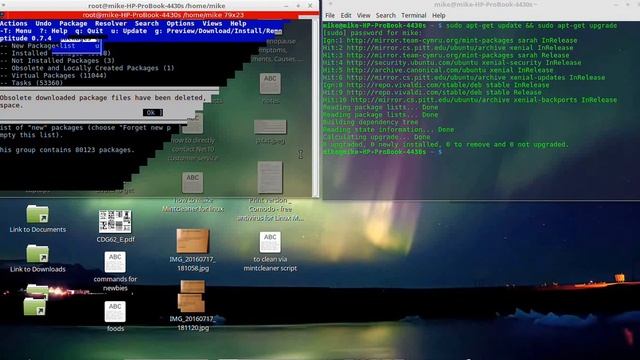Select the commands for newbies text file

pyautogui.click(x=115, y=262)
